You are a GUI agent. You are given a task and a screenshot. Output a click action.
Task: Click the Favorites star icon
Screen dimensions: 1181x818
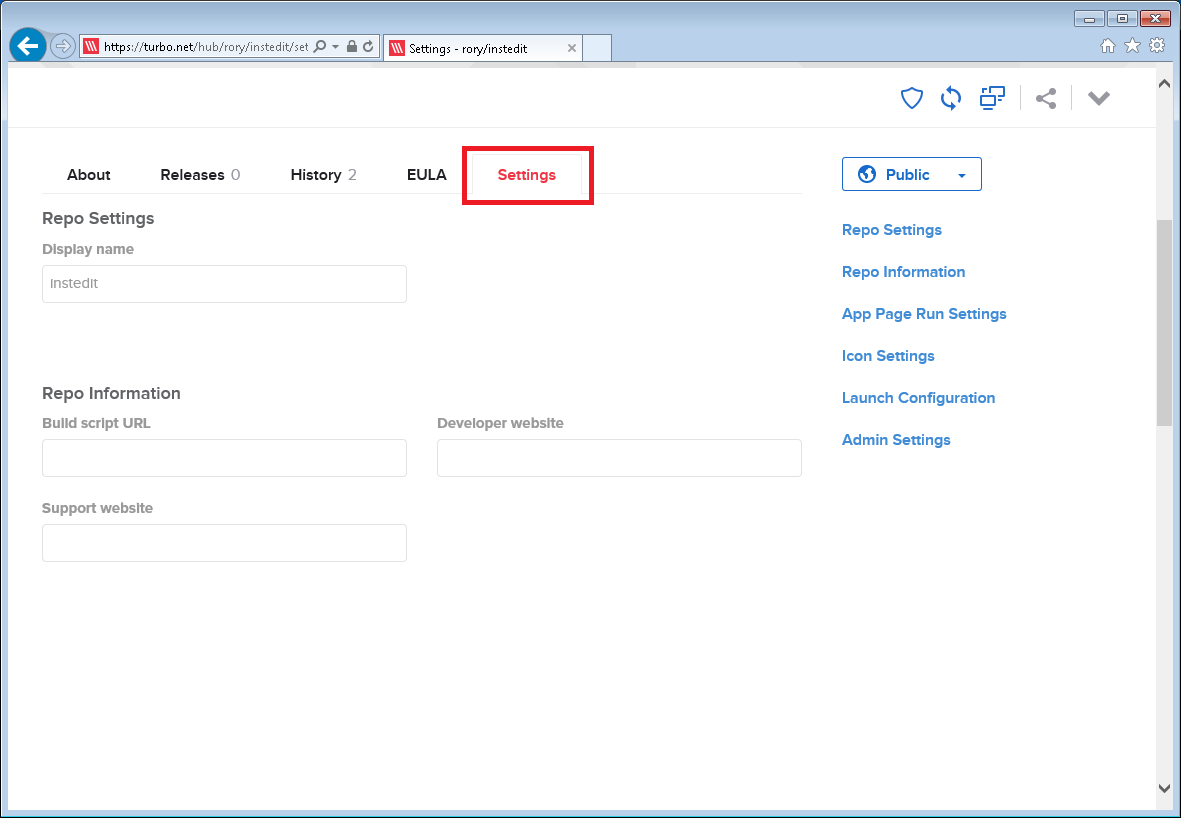pos(1133,45)
